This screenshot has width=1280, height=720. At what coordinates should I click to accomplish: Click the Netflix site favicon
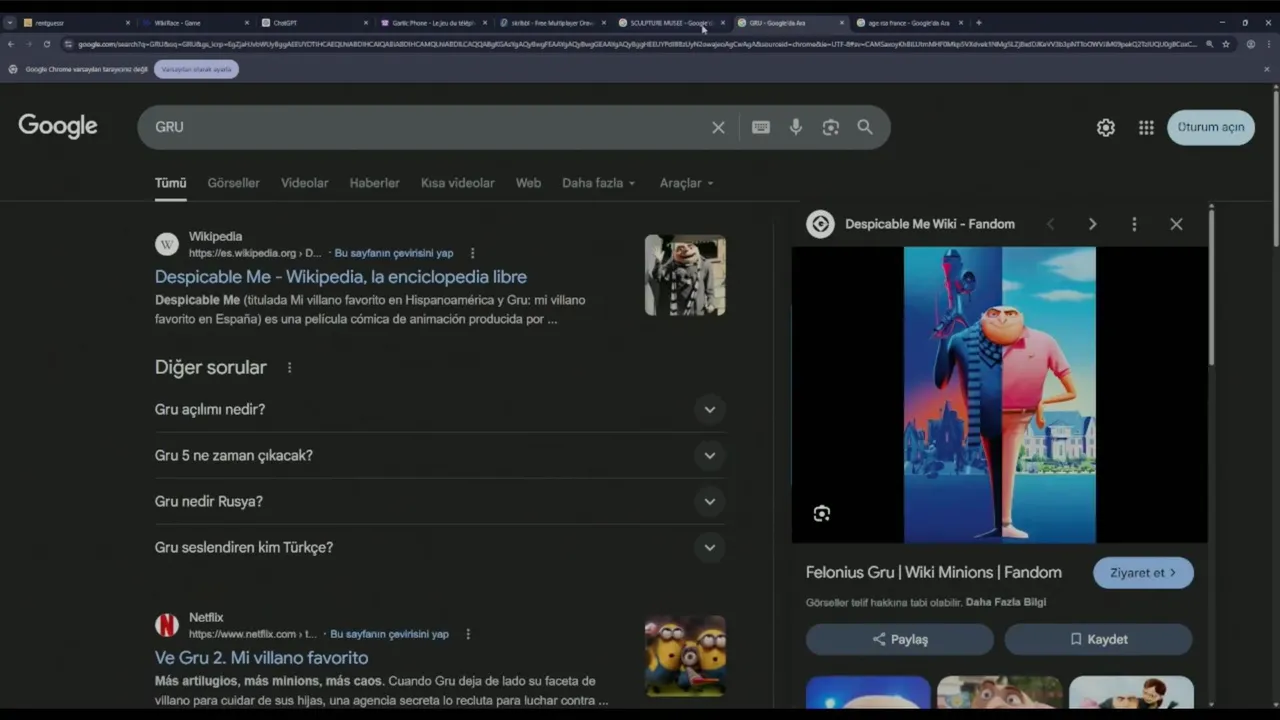coord(167,625)
